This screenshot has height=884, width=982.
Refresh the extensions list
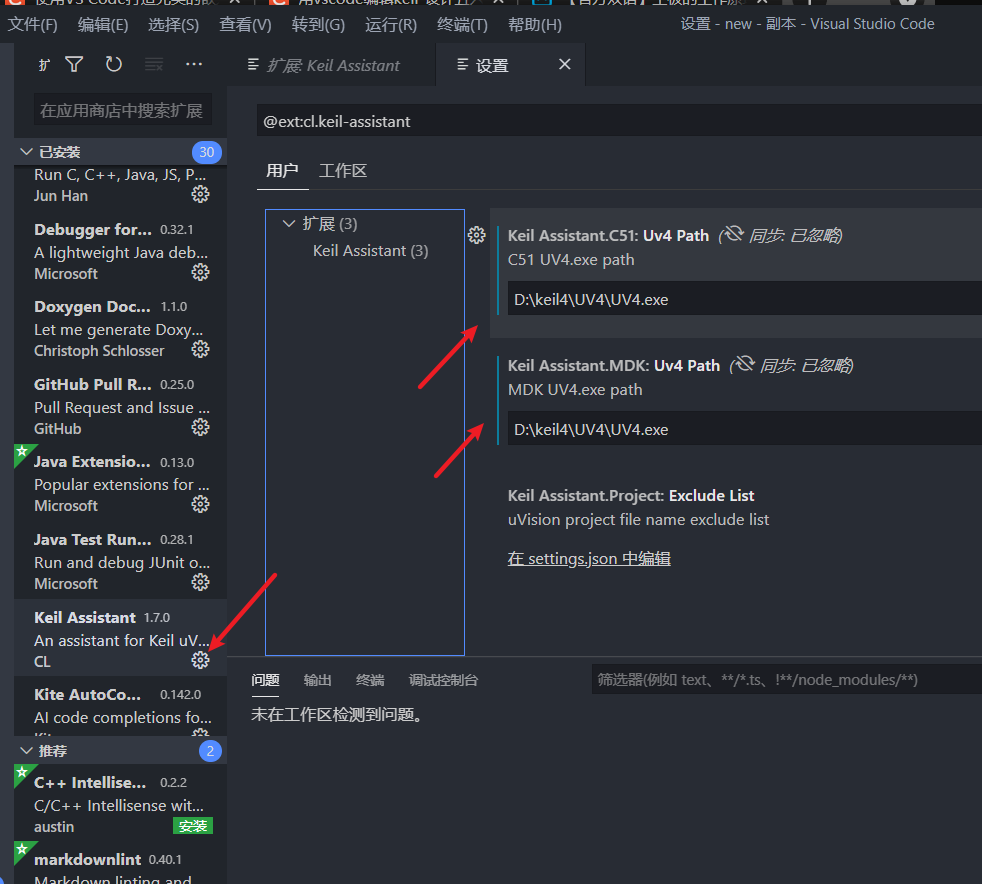click(x=113, y=64)
